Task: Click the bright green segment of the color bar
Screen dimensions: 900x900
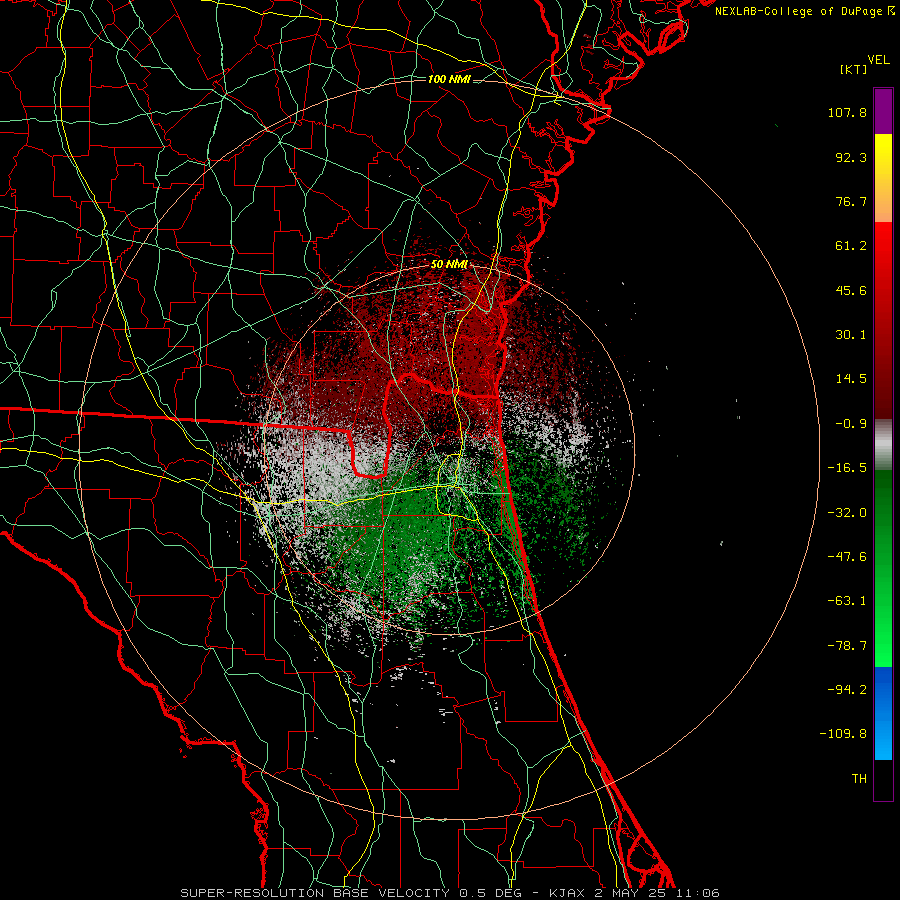Action: click(x=883, y=568)
